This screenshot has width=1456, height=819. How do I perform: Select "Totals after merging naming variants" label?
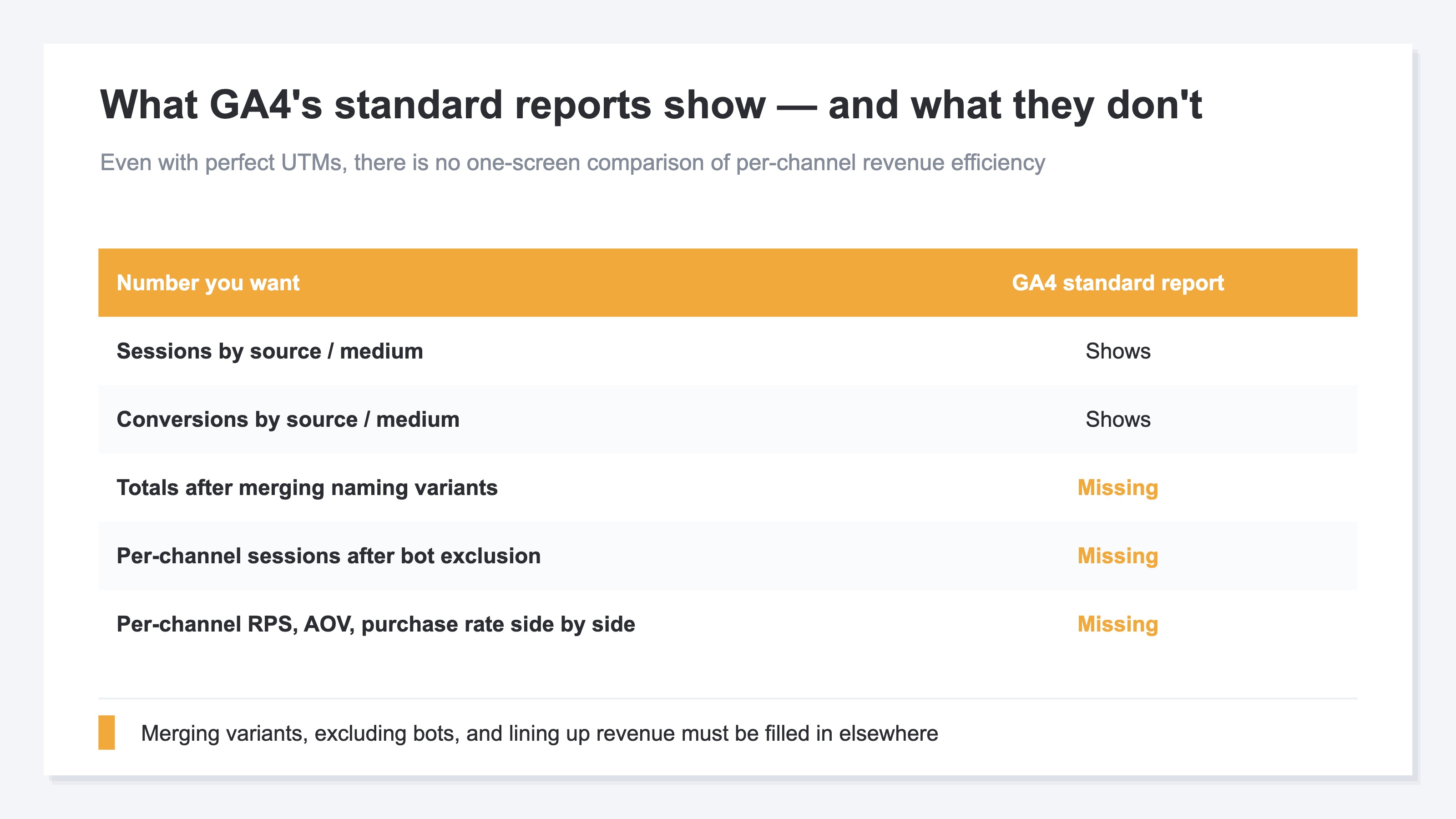(x=307, y=488)
